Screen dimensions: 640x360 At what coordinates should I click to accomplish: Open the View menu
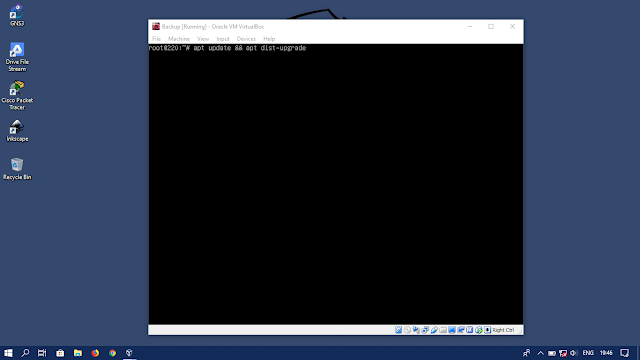[203, 39]
